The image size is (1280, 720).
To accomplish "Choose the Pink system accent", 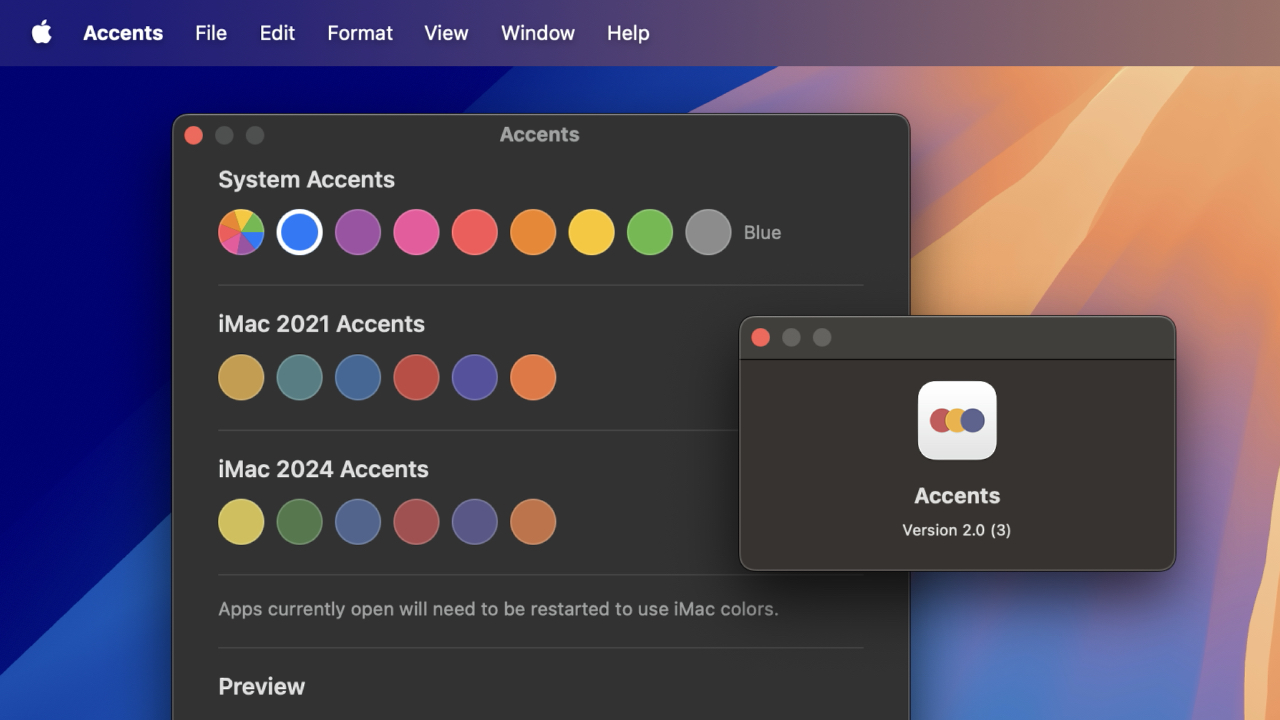I will pyautogui.click(x=416, y=232).
